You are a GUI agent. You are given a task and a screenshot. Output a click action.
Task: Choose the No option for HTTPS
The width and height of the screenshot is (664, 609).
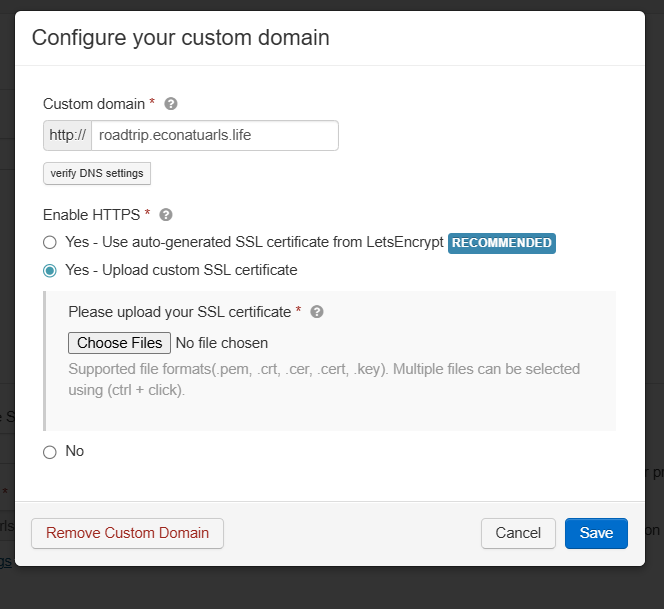click(50, 452)
